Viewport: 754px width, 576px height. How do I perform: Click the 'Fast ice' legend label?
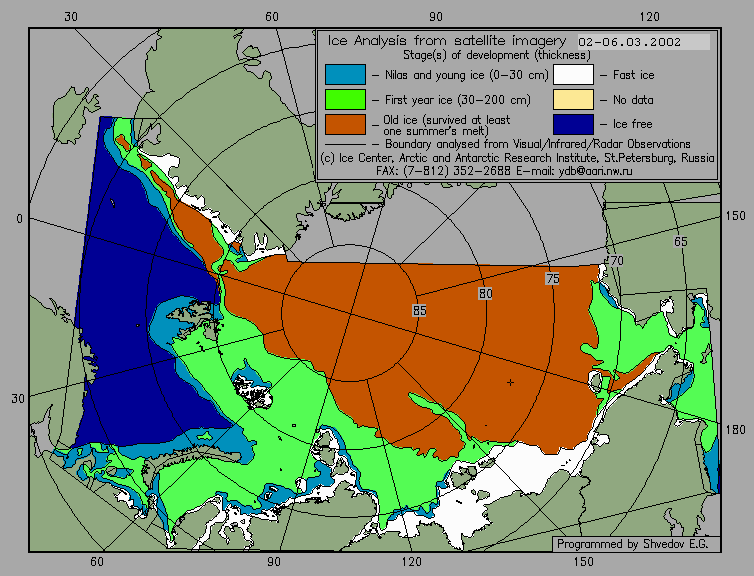pos(633,75)
